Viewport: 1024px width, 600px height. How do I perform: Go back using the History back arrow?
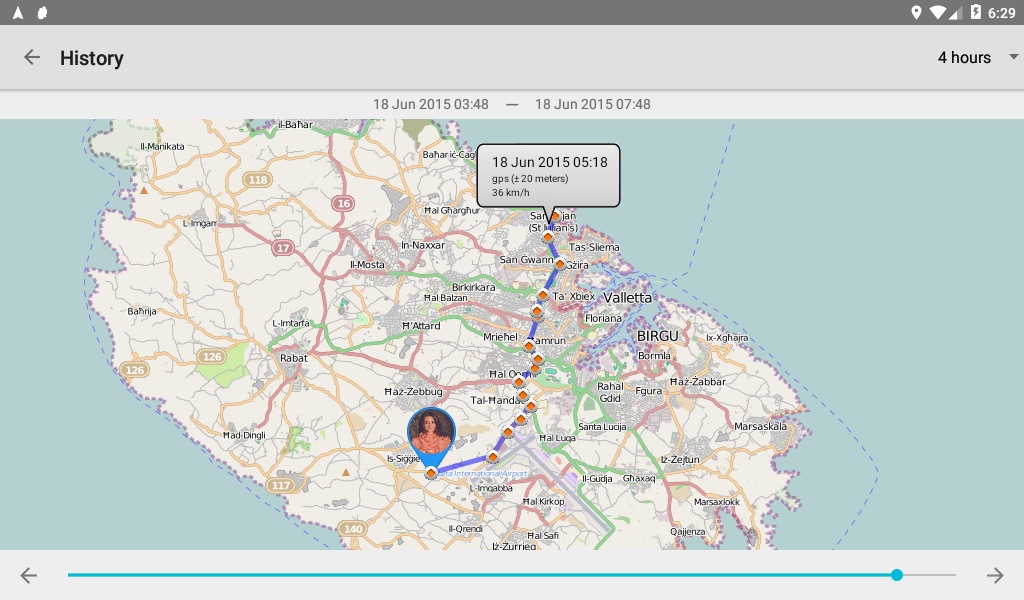(x=32, y=57)
